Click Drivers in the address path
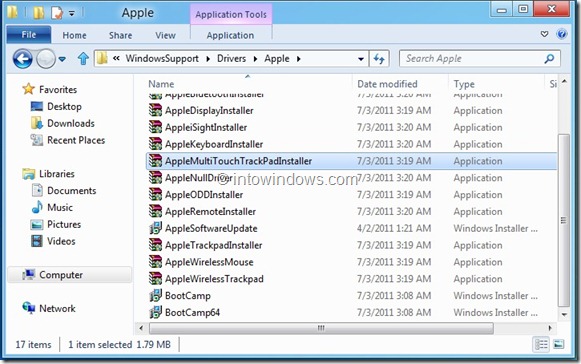Screen dimensions: 581x364 click(232, 59)
